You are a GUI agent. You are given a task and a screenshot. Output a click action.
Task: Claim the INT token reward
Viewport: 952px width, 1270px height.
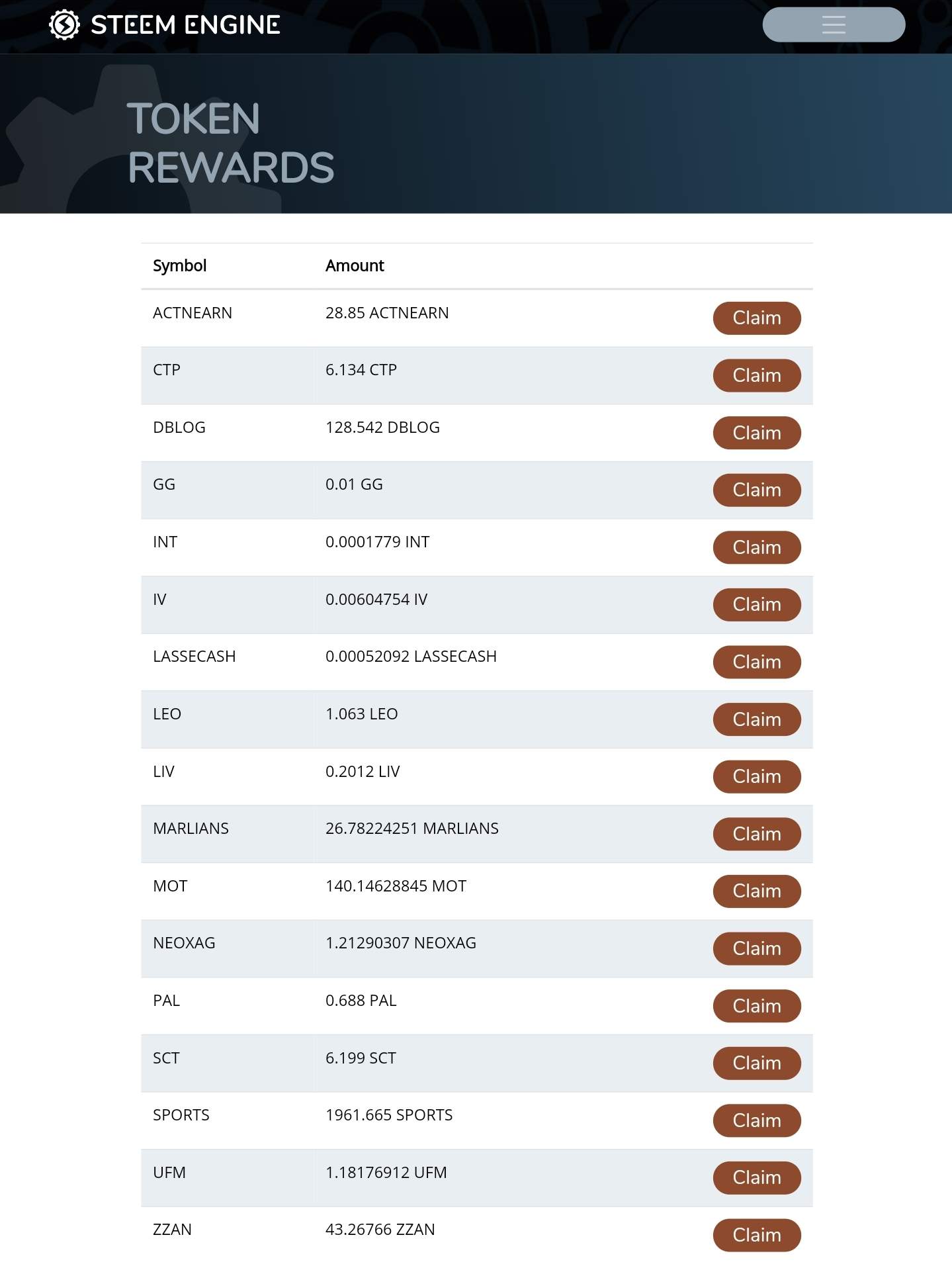[x=757, y=548]
